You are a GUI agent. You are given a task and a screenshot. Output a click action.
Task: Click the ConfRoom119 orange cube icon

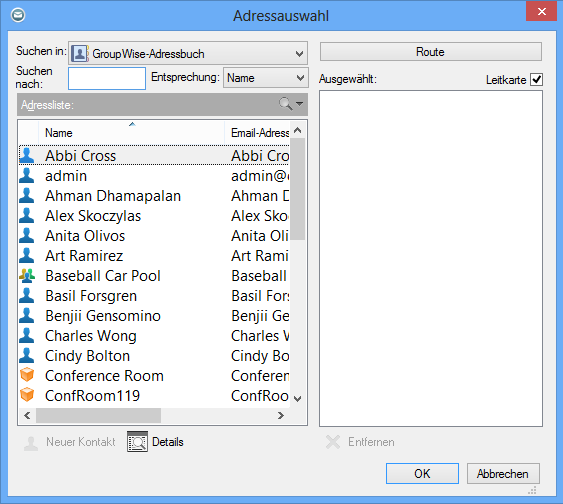tap(27, 395)
